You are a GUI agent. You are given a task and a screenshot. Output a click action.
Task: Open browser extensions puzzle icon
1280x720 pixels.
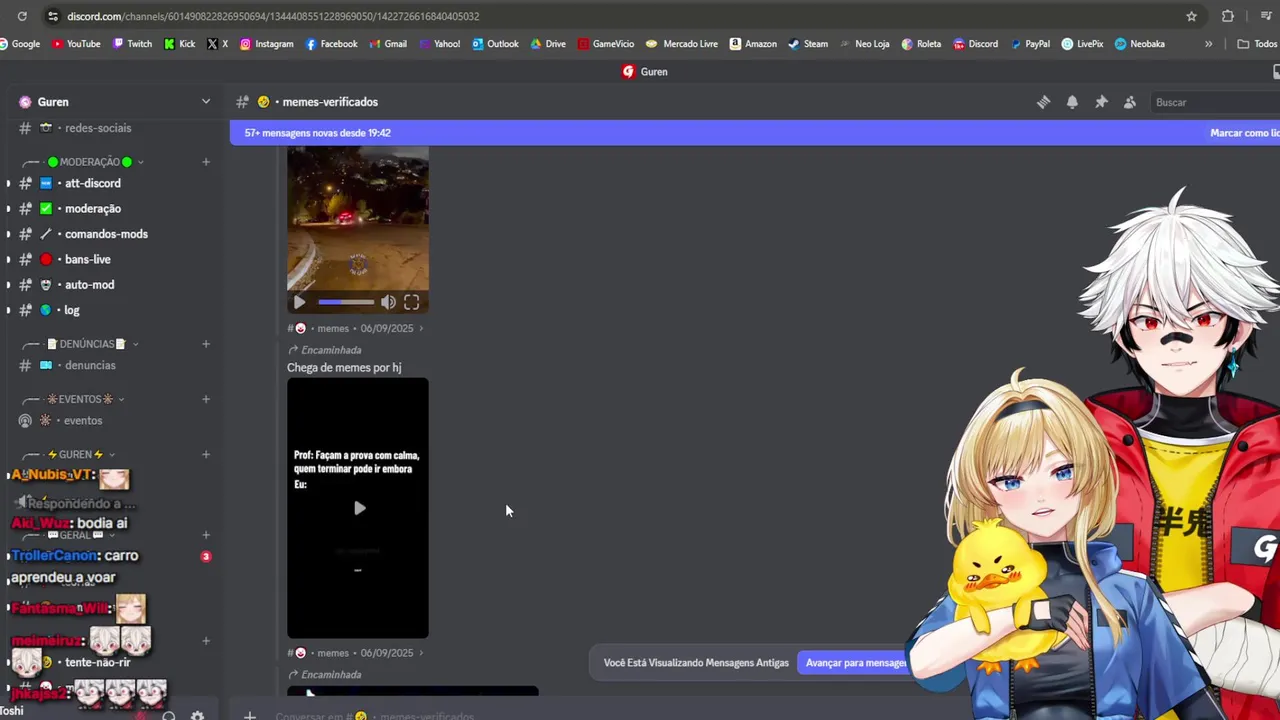(x=1228, y=16)
